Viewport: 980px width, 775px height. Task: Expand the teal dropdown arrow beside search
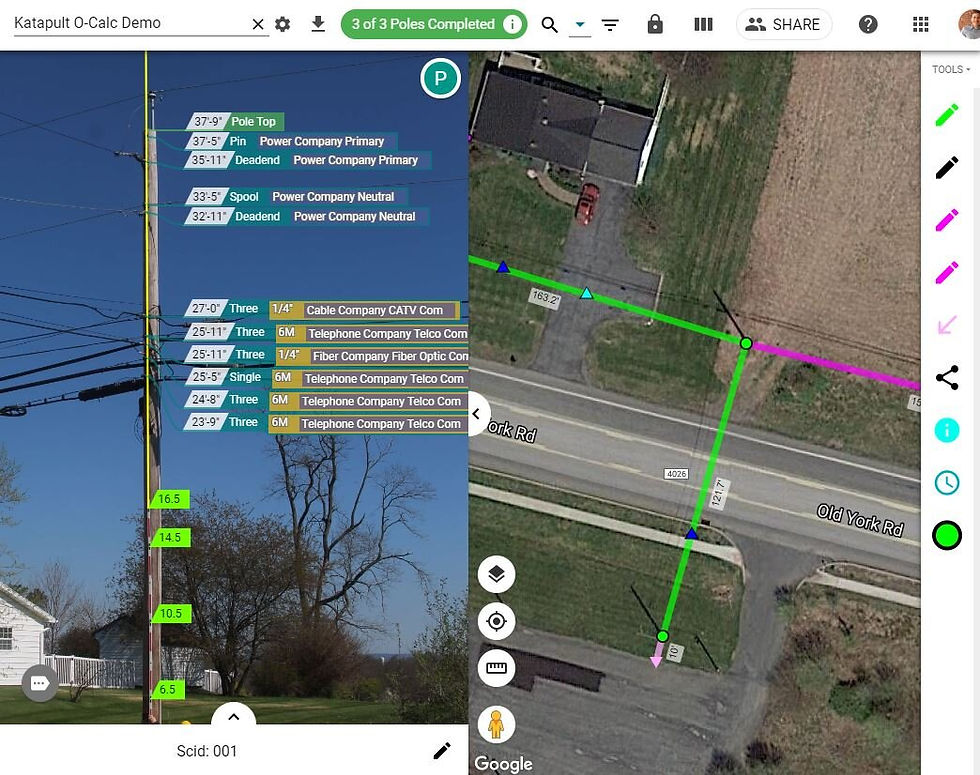click(x=580, y=25)
